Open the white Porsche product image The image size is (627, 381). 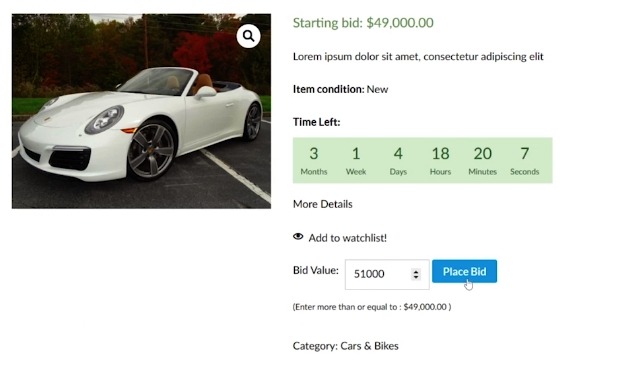141,111
